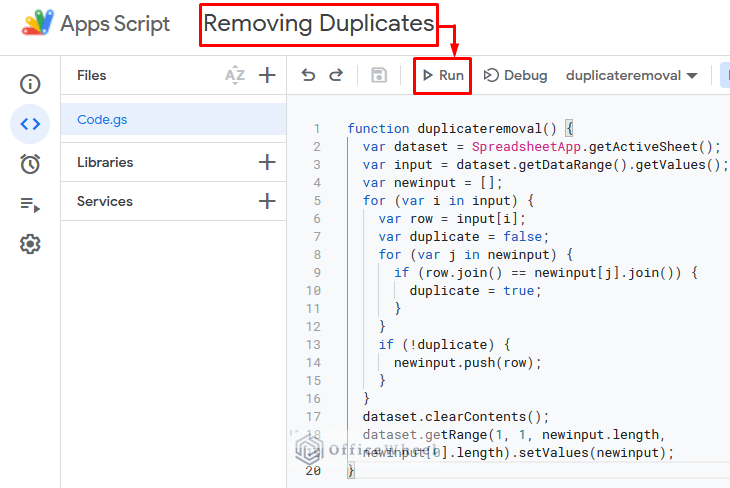Select the Code.gs file

102,119
